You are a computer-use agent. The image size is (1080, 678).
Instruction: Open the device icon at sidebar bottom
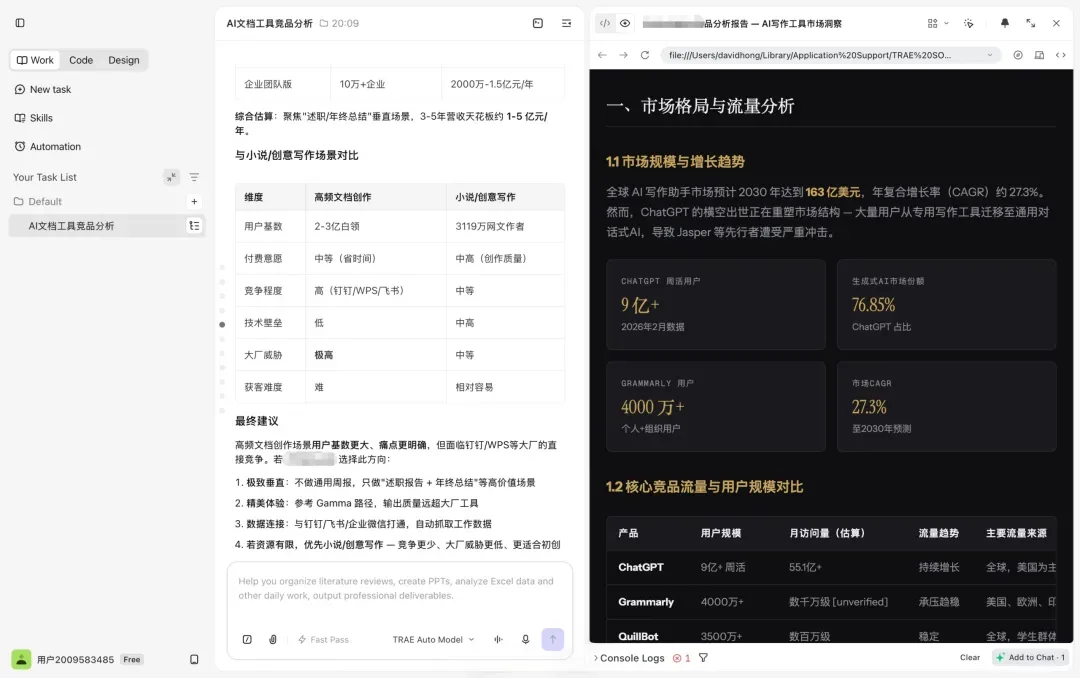click(x=194, y=659)
